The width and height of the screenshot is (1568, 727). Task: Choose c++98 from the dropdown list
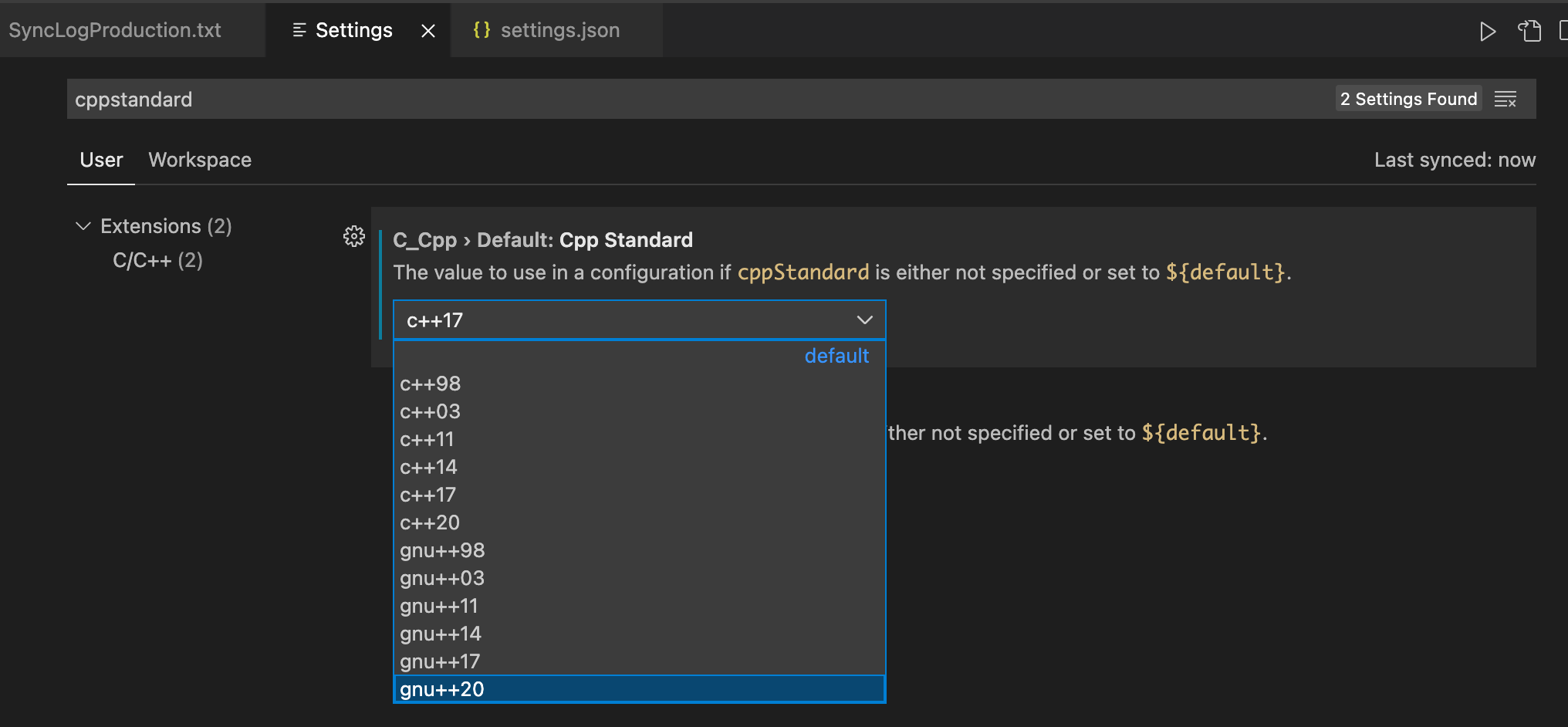pos(640,384)
